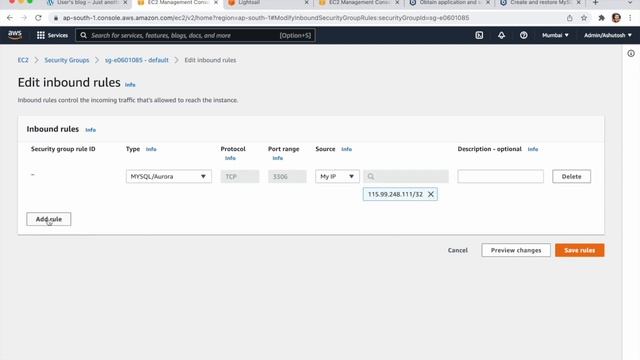Open the Services grid menu
Screen dimensions: 640x360
tap(52, 36)
